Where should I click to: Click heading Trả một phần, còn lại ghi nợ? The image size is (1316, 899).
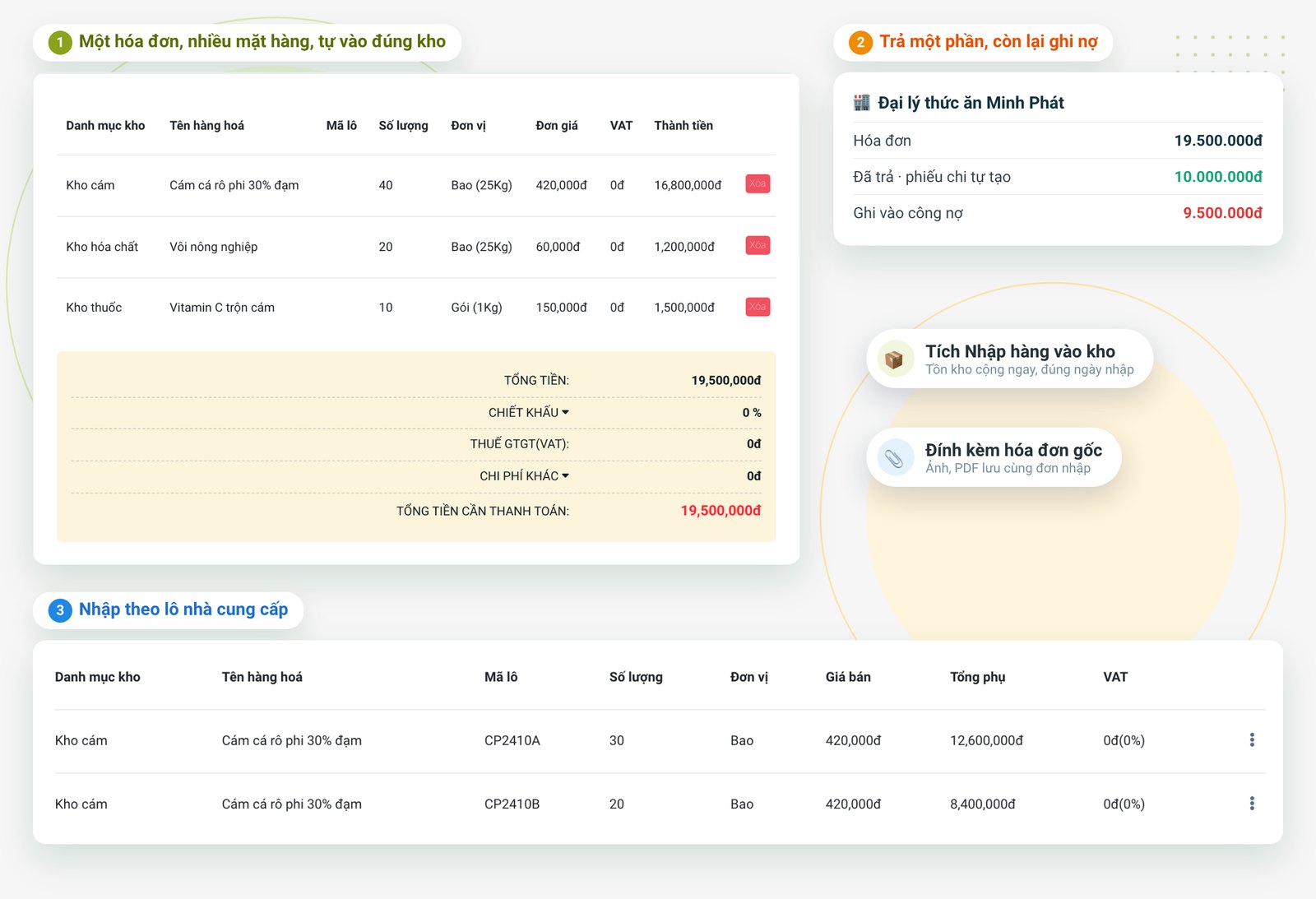989,42
